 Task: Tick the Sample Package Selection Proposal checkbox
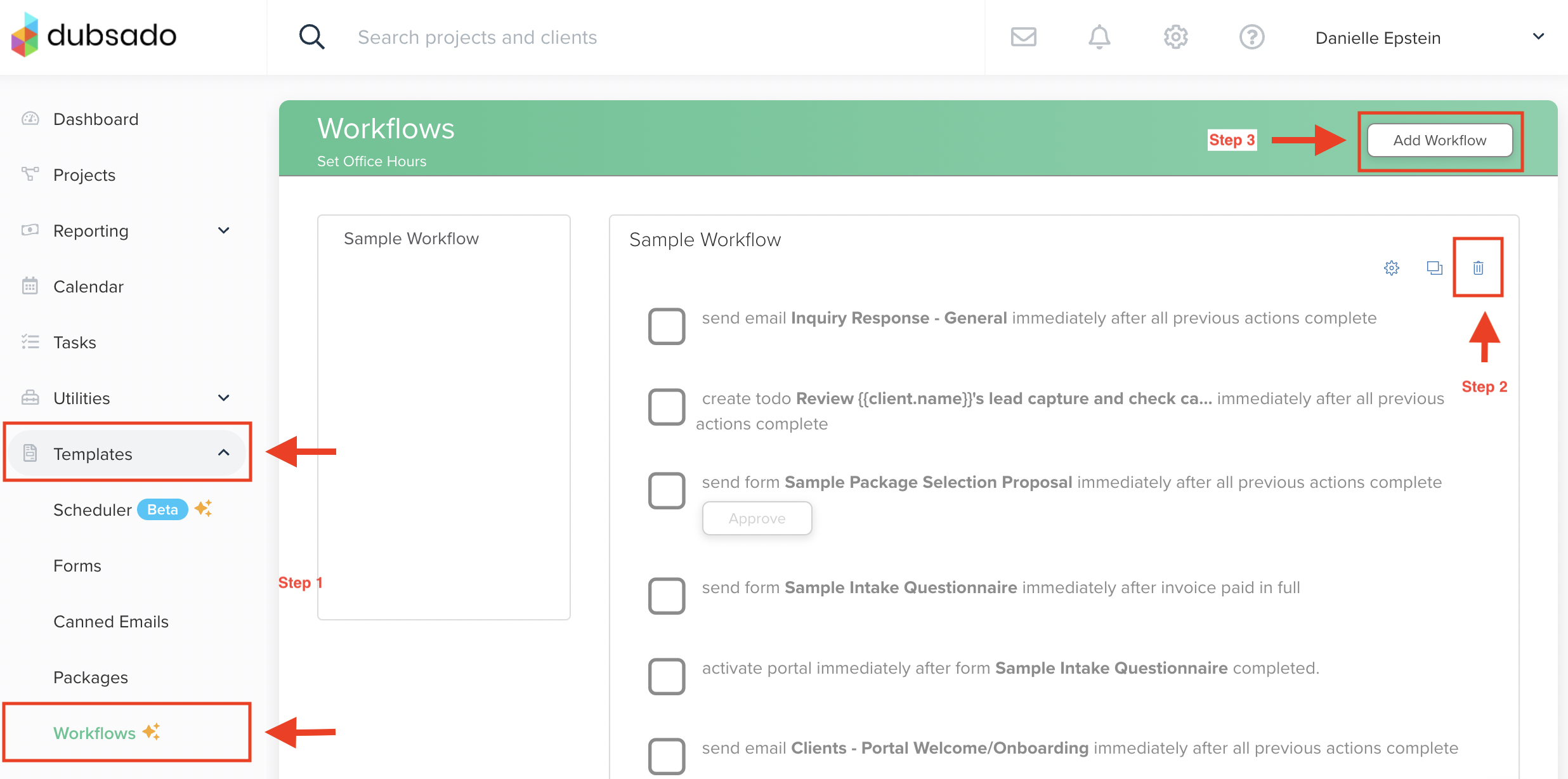click(x=666, y=490)
